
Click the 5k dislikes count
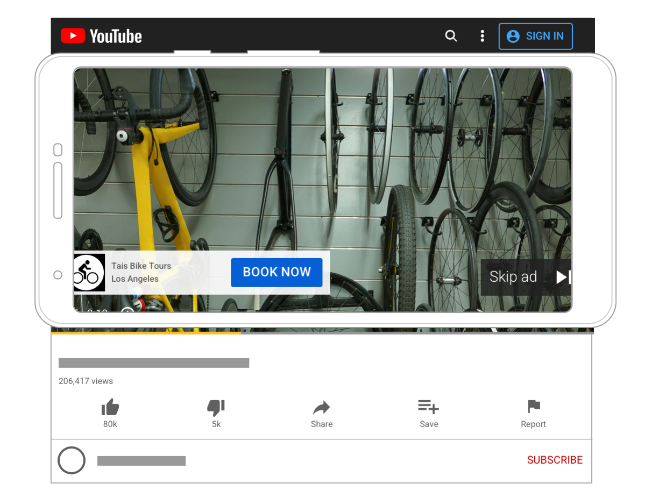click(x=216, y=424)
